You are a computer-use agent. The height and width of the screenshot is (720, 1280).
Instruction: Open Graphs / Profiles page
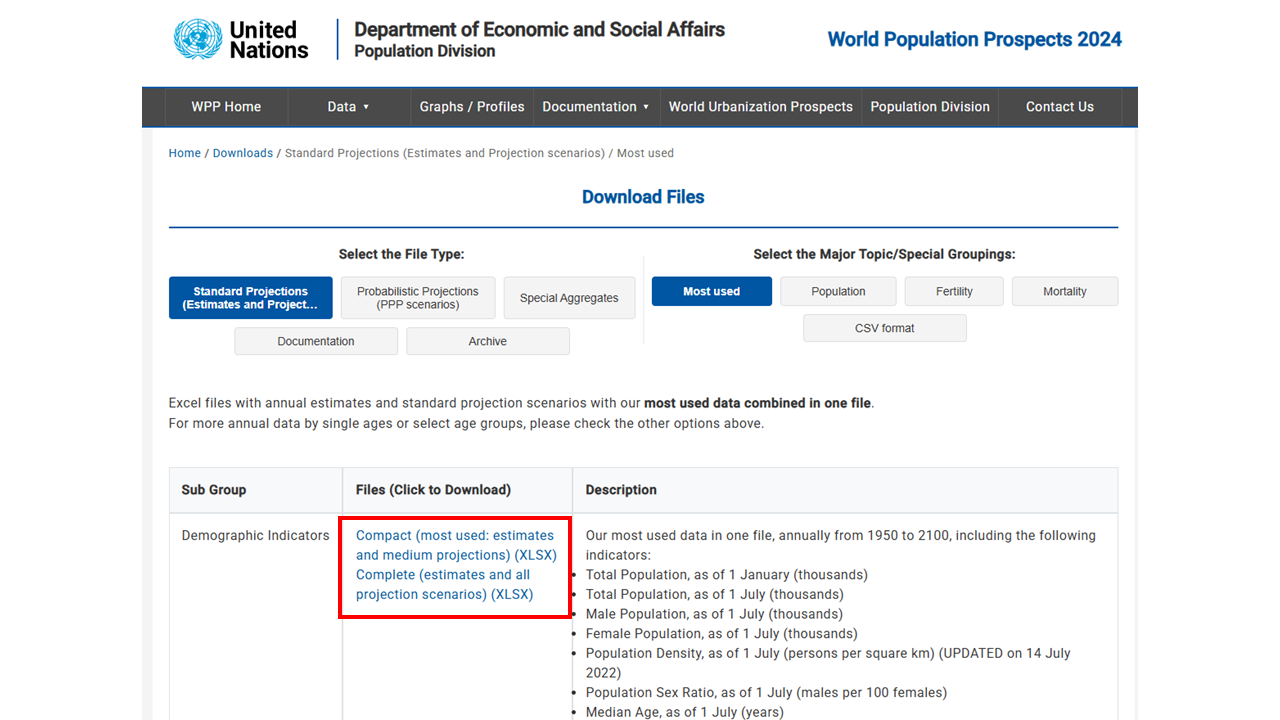pyautogui.click(x=472, y=107)
